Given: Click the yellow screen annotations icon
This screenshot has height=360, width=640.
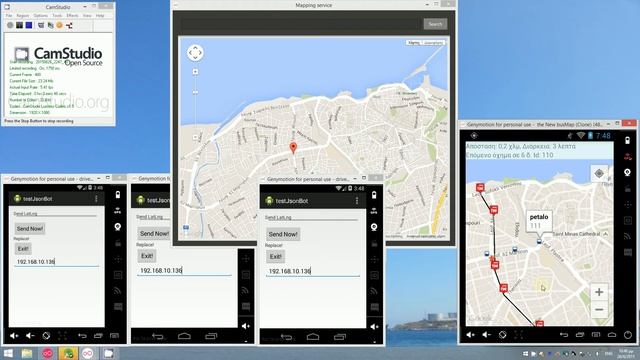Looking at the screenshot, I should [60, 25].
